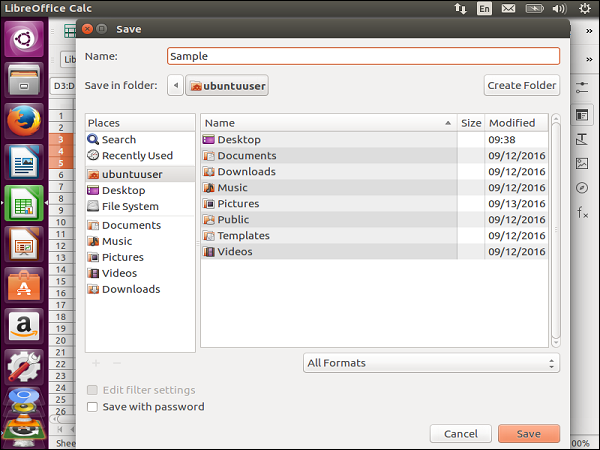Open the sidebar Functions panel icon
Screen dimensions: 600x450
click(582, 213)
